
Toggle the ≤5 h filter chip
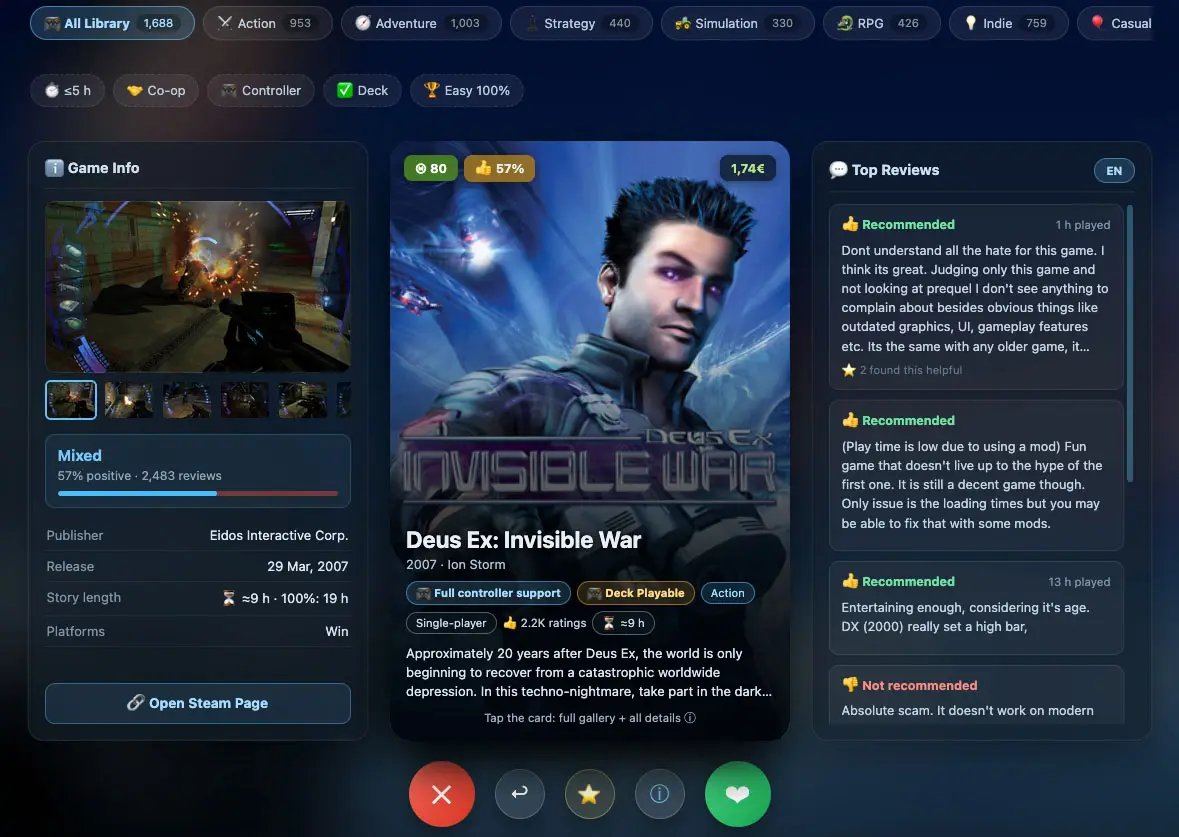[x=68, y=90]
